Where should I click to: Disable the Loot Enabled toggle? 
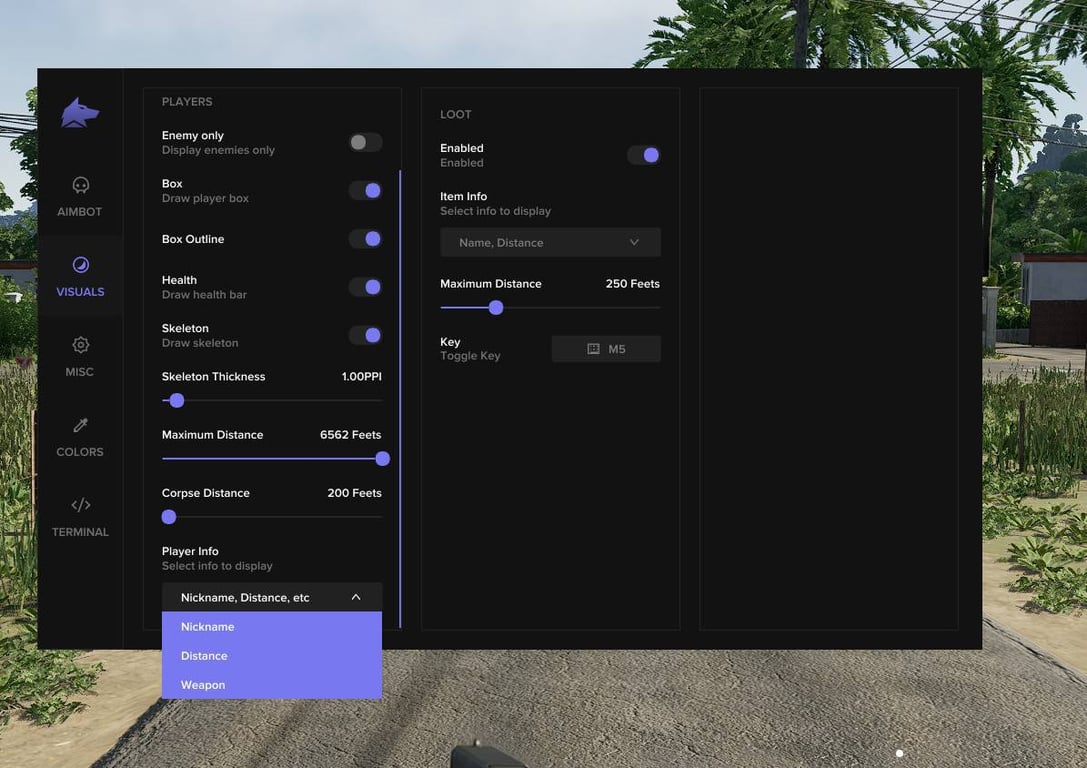(x=643, y=155)
